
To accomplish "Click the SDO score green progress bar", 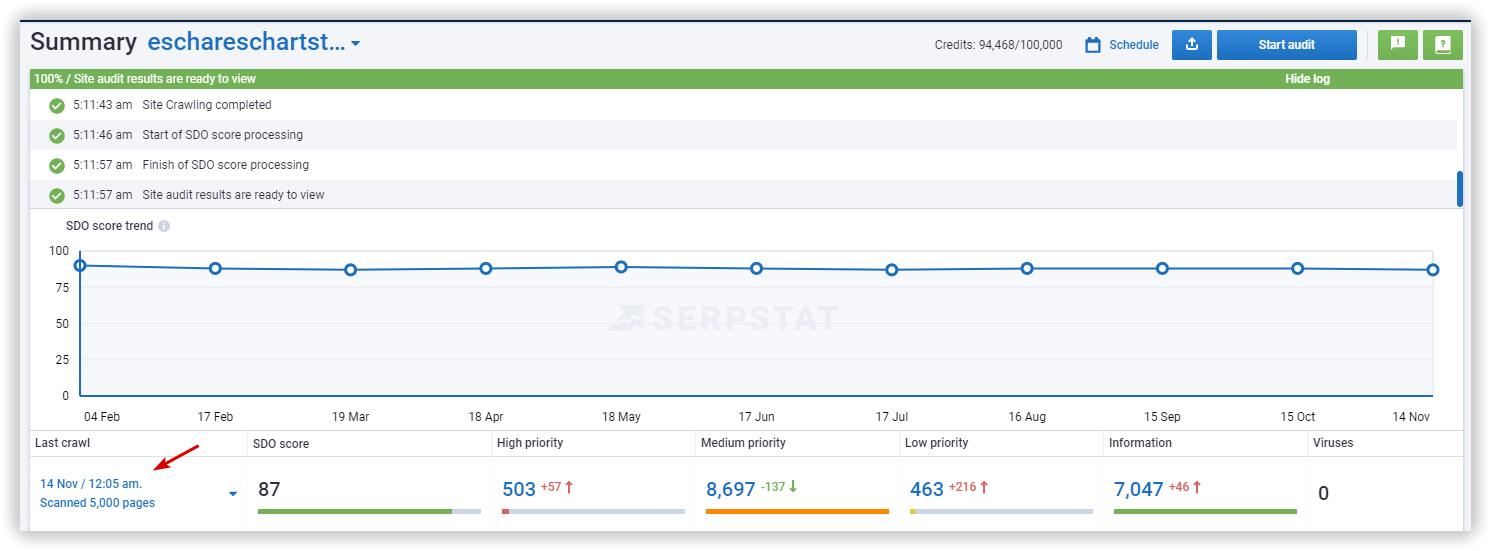I will click(x=354, y=511).
